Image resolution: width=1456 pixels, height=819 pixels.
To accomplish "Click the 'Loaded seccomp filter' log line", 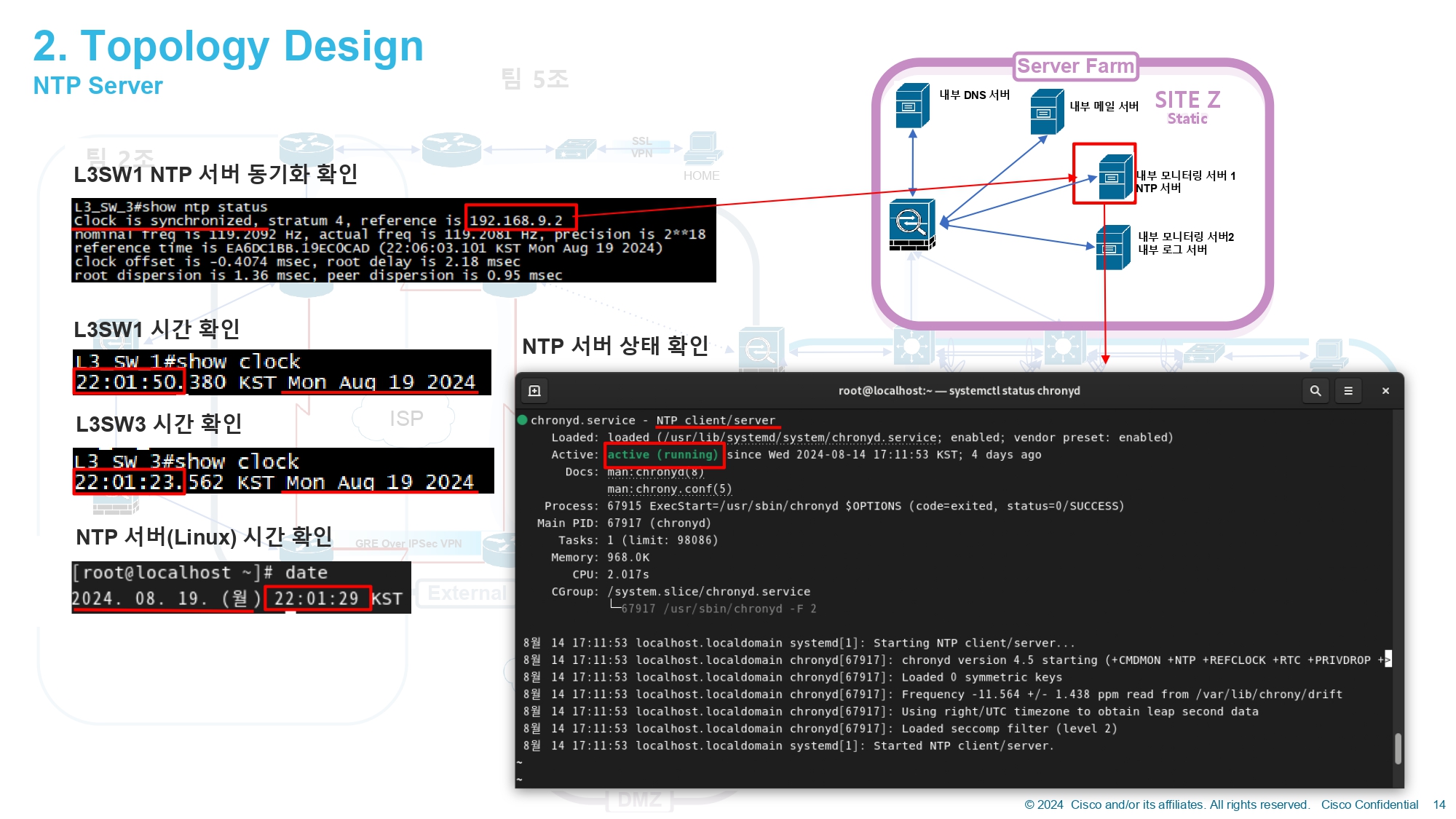I will coord(820,729).
